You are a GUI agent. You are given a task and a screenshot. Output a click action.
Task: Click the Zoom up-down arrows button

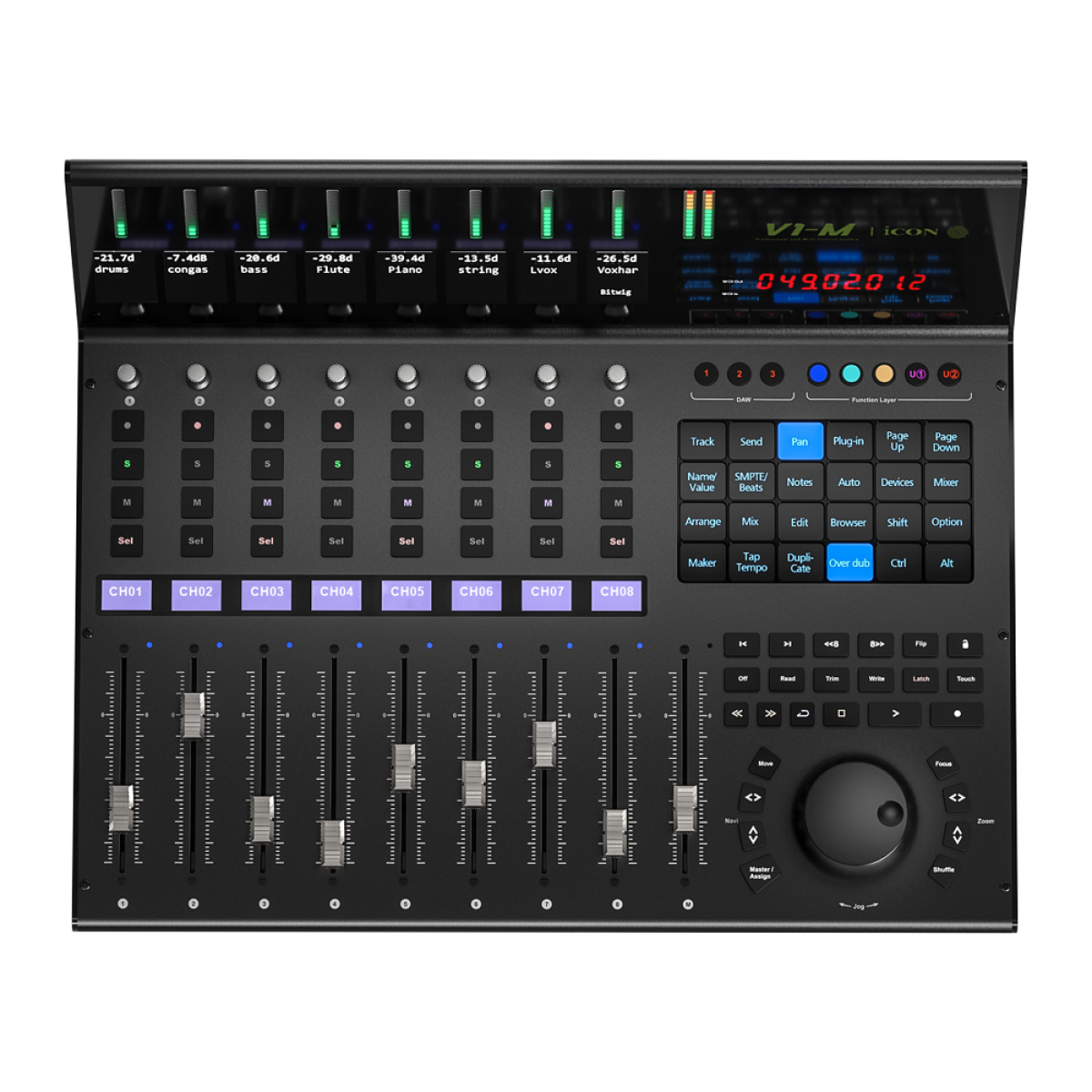pos(956,834)
